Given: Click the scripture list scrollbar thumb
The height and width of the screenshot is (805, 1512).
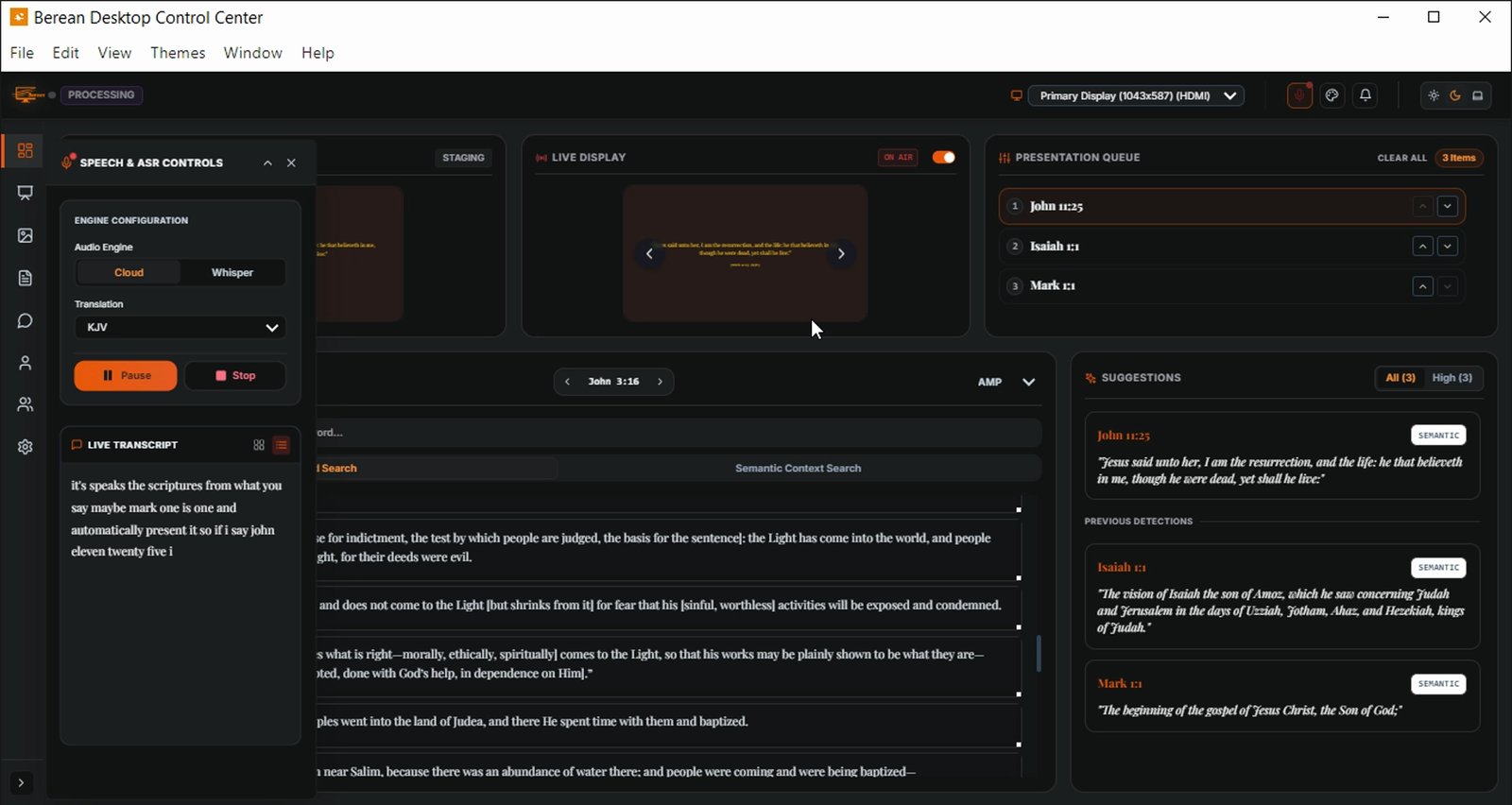Looking at the screenshot, I should pyautogui.click(x=1039, y=653).
